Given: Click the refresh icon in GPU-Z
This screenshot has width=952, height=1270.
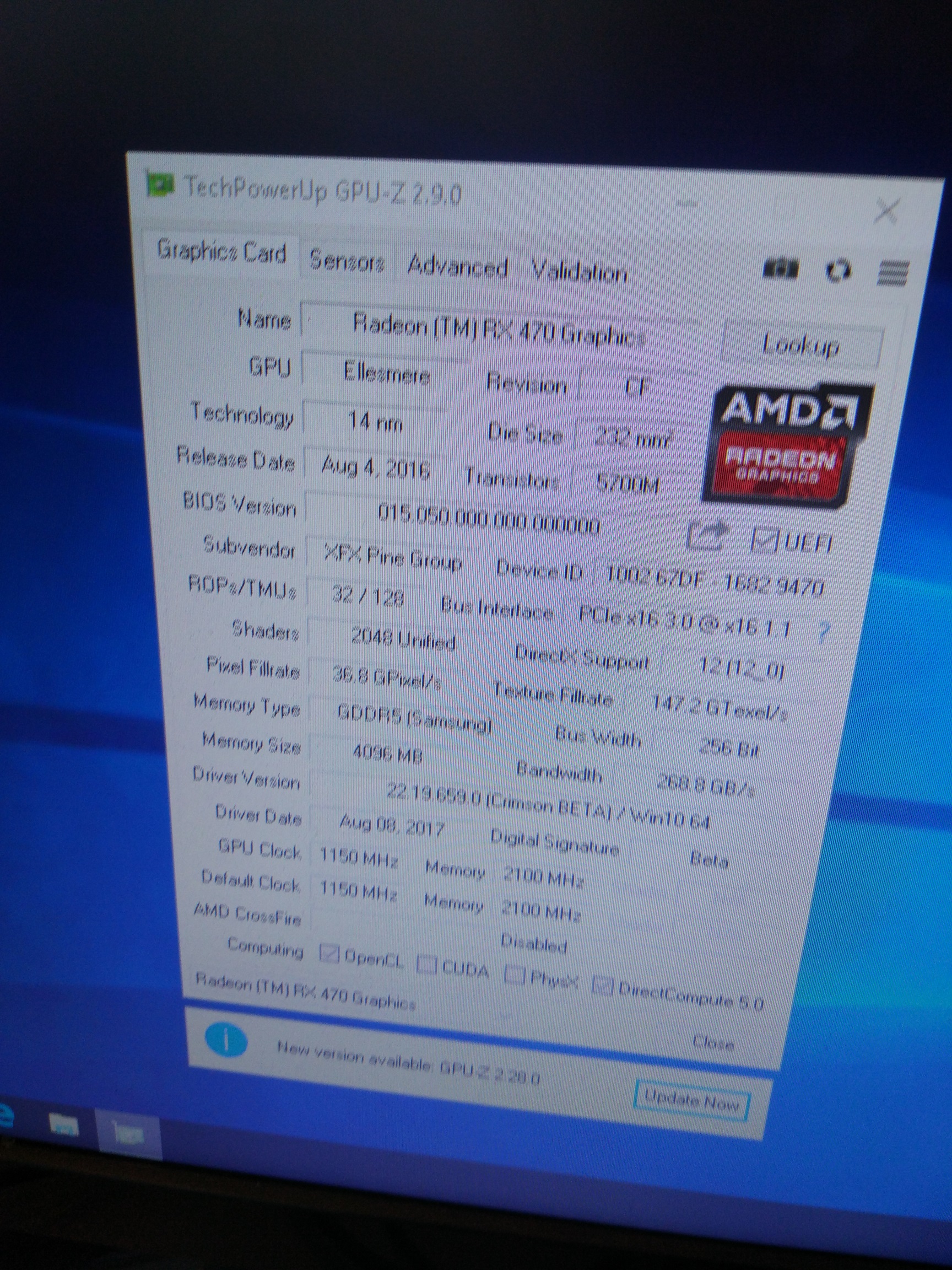Looking at the screenshot, I should [x=838, y=271].
